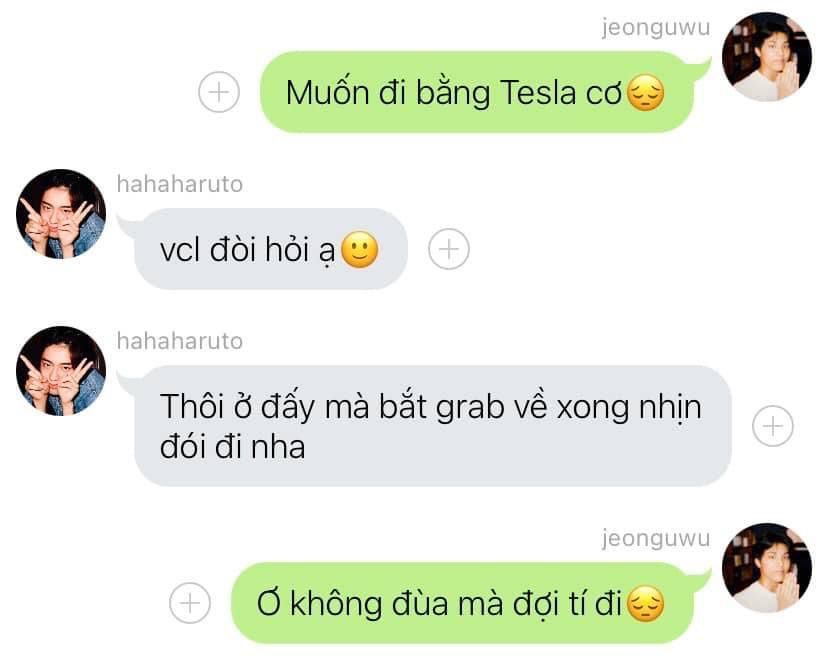Select the 'vcl đòi hỏi ạ' bubble
The image size is (828, 660).
click(264, 249)
